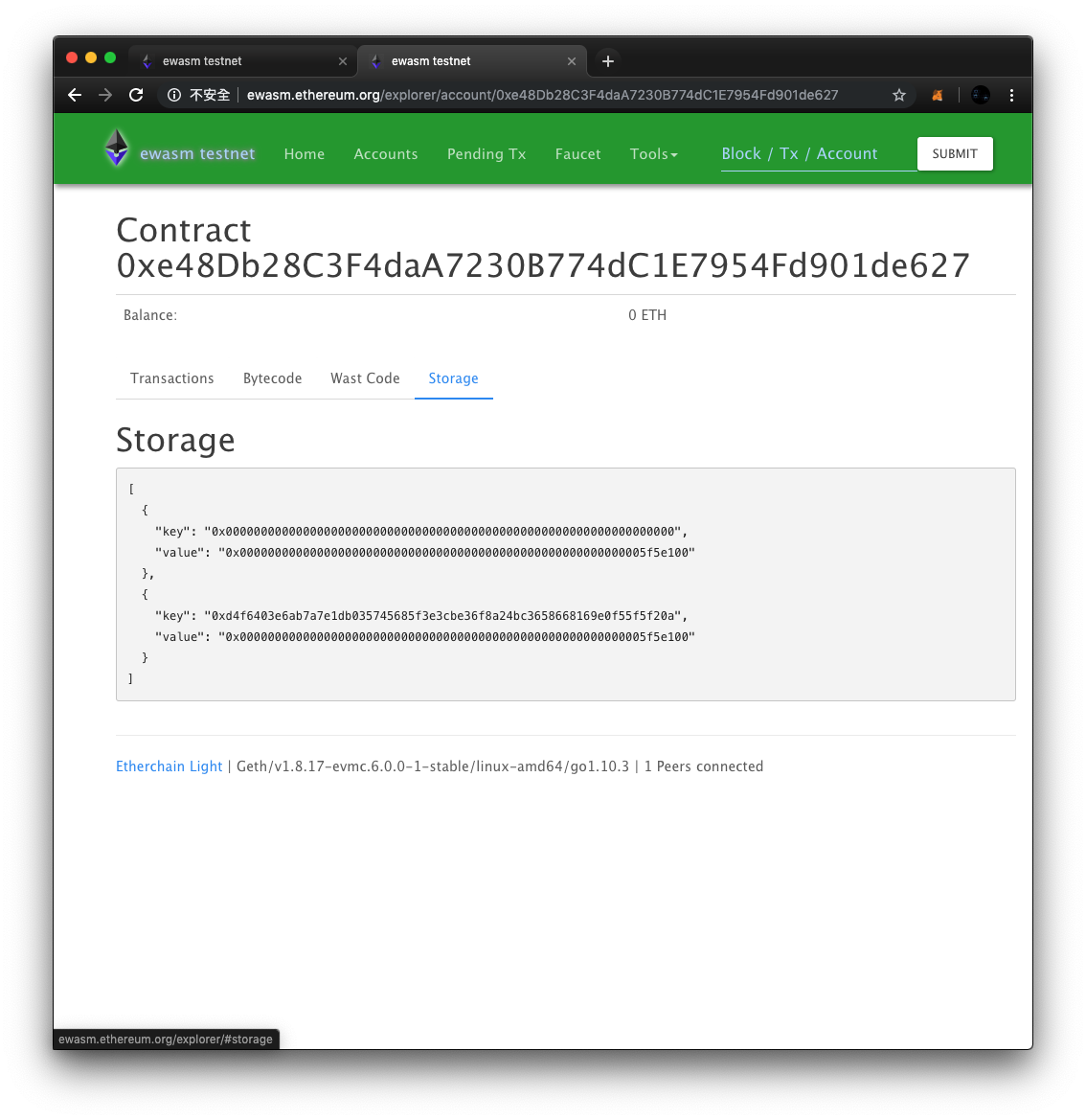Image resolution: width=1086 pixels, height=1120 pixels.
Task: Click the dark profile avatar icon
Action: point(980,95)
